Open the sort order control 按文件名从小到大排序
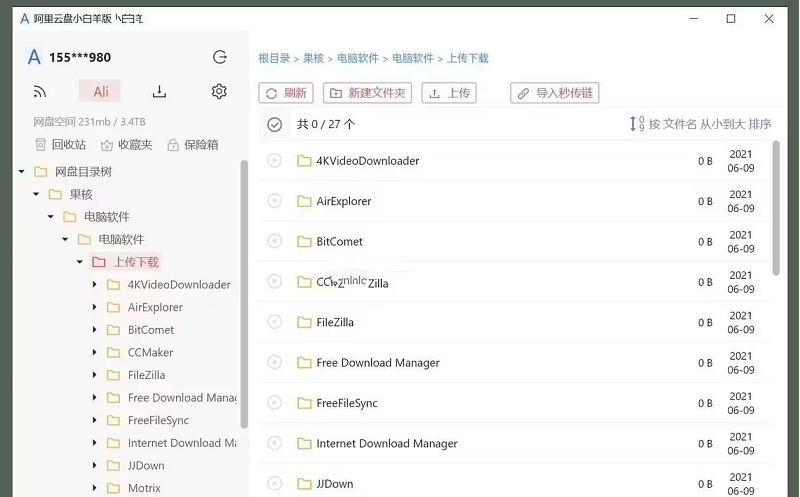Viewport: 800px width, 497px height. pos(700,124)
